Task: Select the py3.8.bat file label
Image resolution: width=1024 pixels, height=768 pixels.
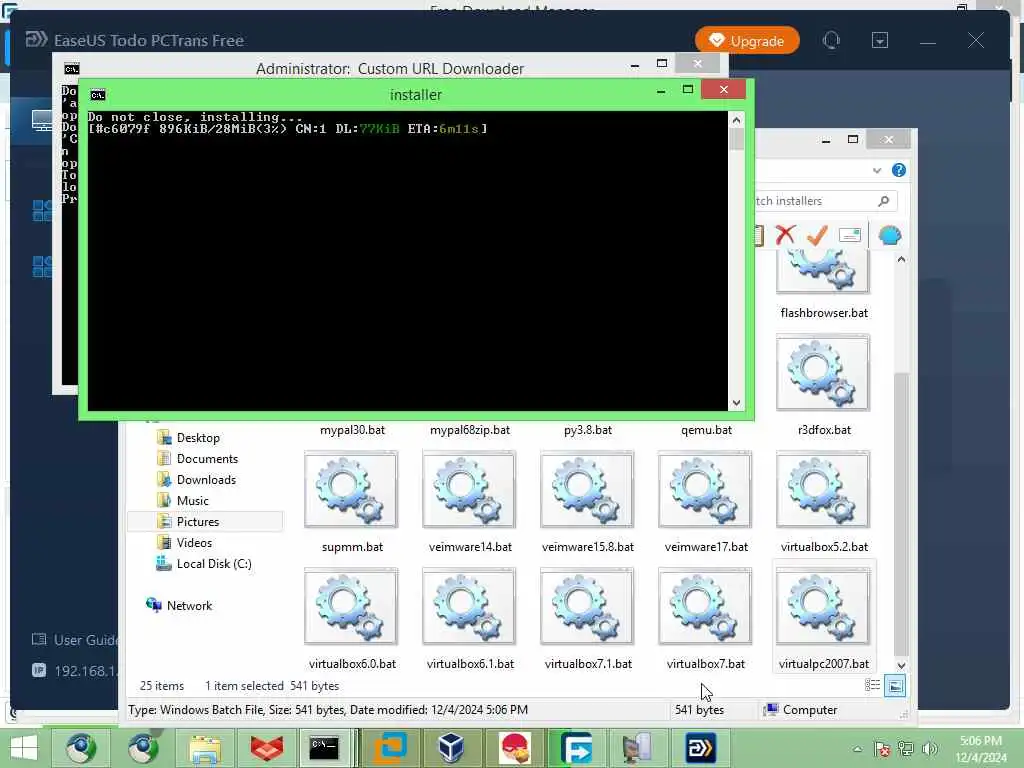Action: (588, 430)
